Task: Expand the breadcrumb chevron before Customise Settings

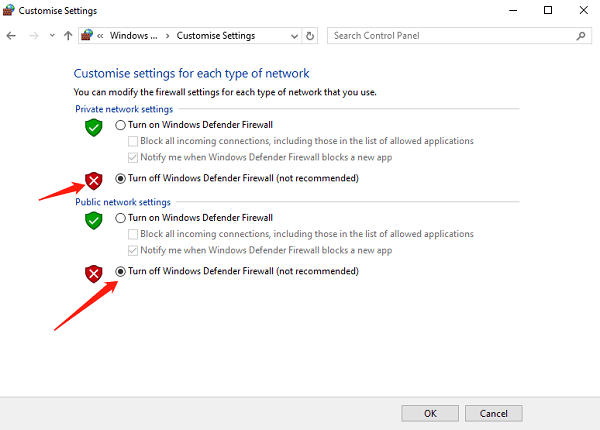Action: [x=168, y=36]
